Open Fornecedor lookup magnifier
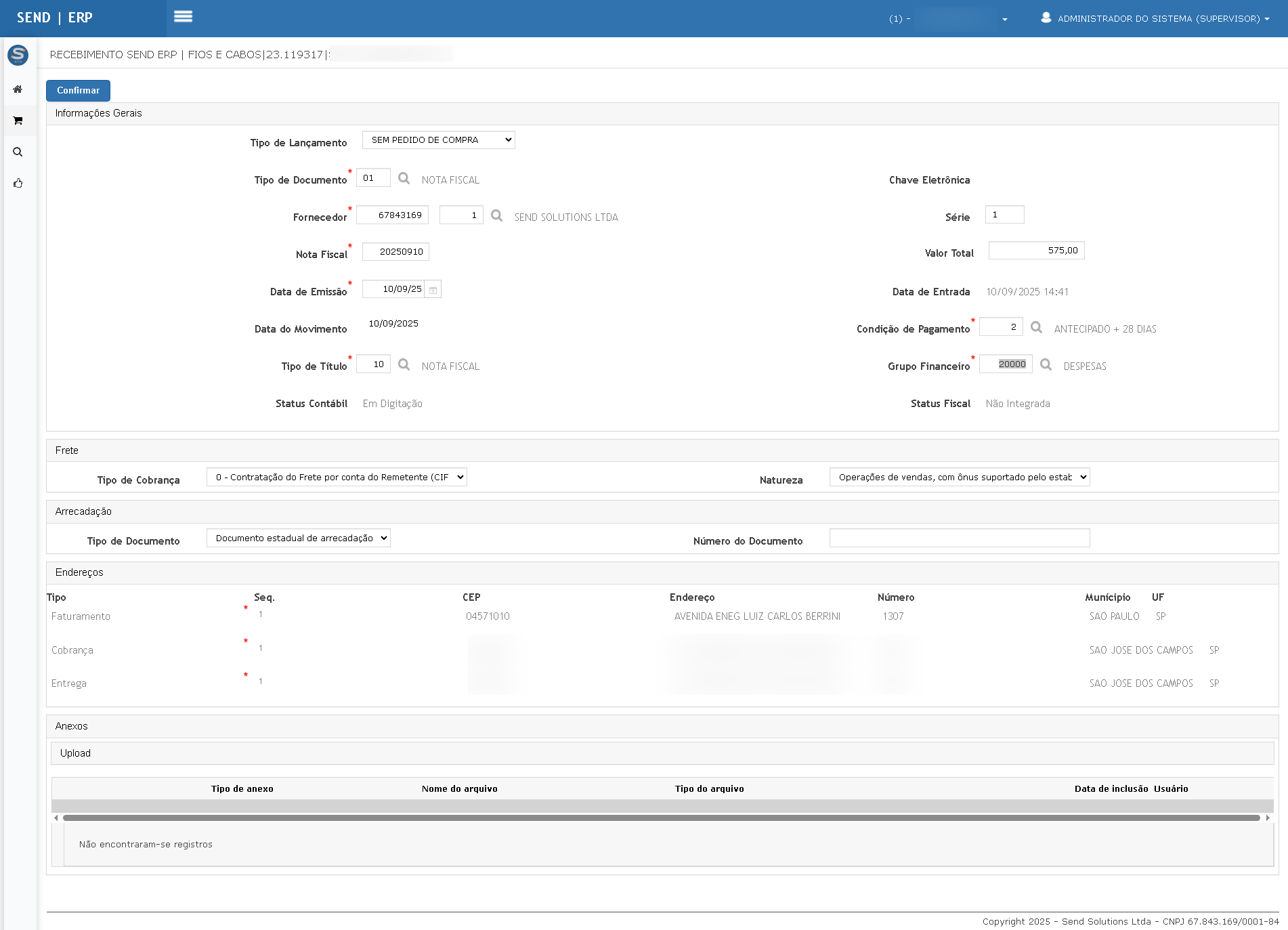This screenshot has height=930, width=1288. coord(497,215)
